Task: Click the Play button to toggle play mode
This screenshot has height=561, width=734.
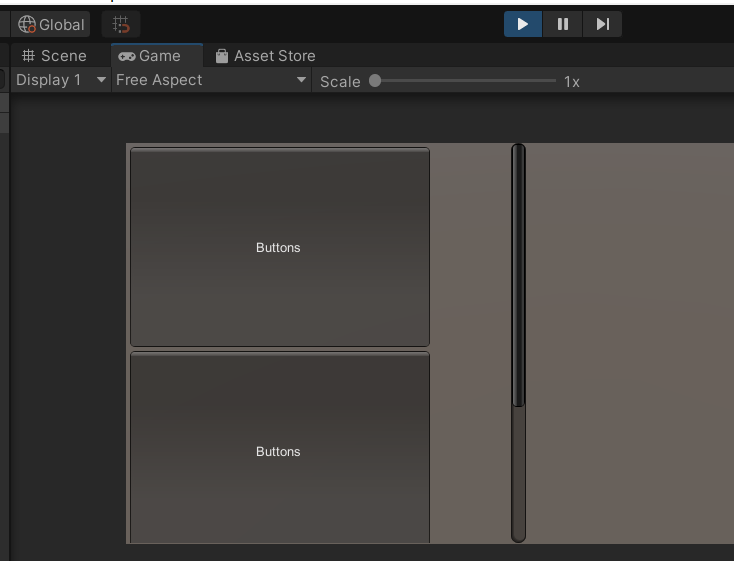Action: click(522, 24)
